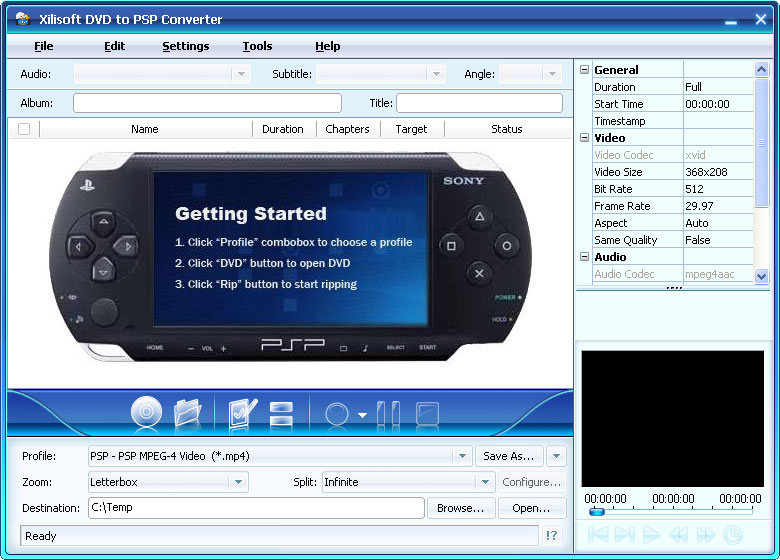
Task: Open the Split Infinite dropdown
Action: point(485,482)
